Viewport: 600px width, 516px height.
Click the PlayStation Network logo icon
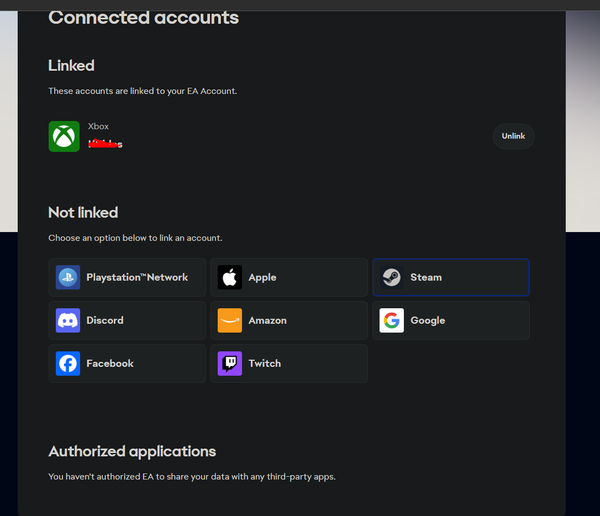(68, 277)
